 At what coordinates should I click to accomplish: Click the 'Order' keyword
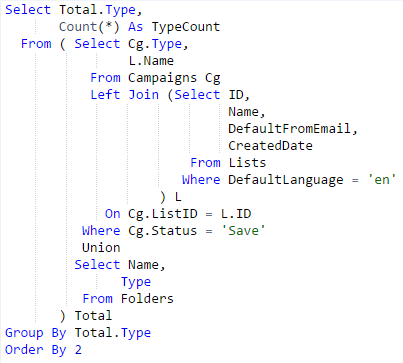(x=24, y=350)
